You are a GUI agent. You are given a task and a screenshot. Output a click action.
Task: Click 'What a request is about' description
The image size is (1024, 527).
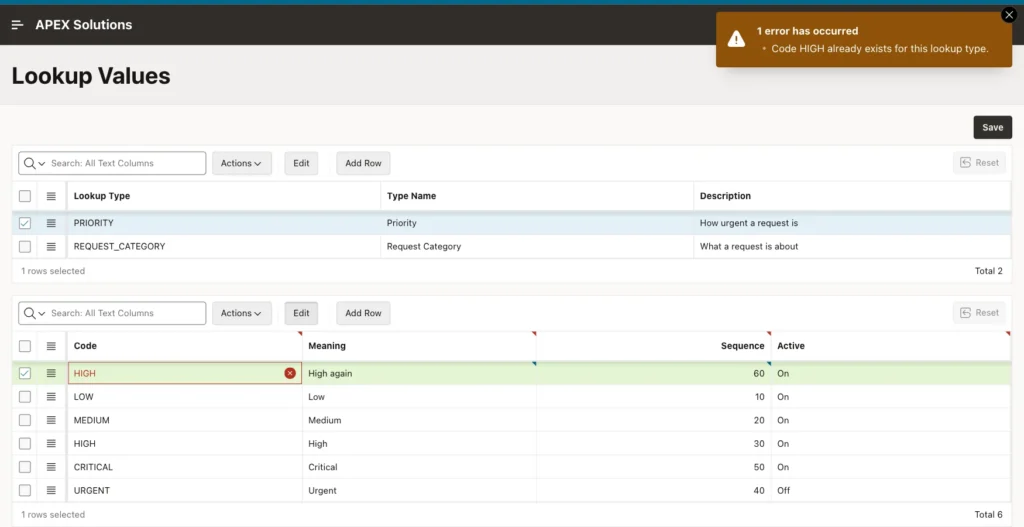click(x=749, y=247)
